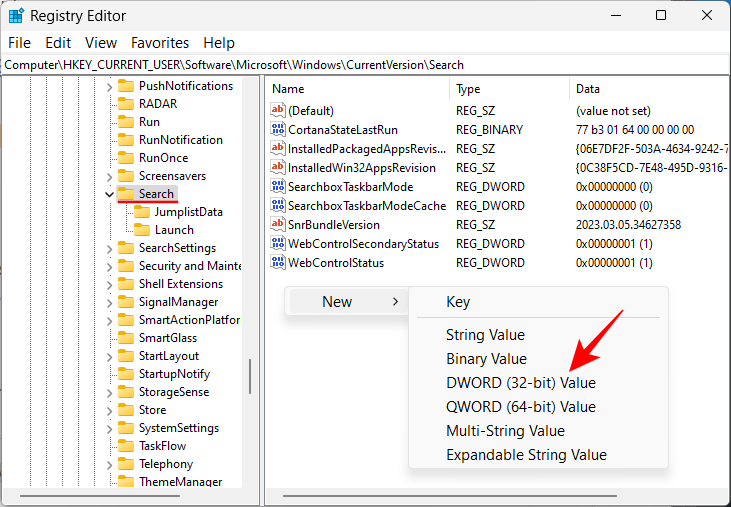The image size is (731, 507).
Task: Select Key in the New submenu
Action: tap(458, 302)
